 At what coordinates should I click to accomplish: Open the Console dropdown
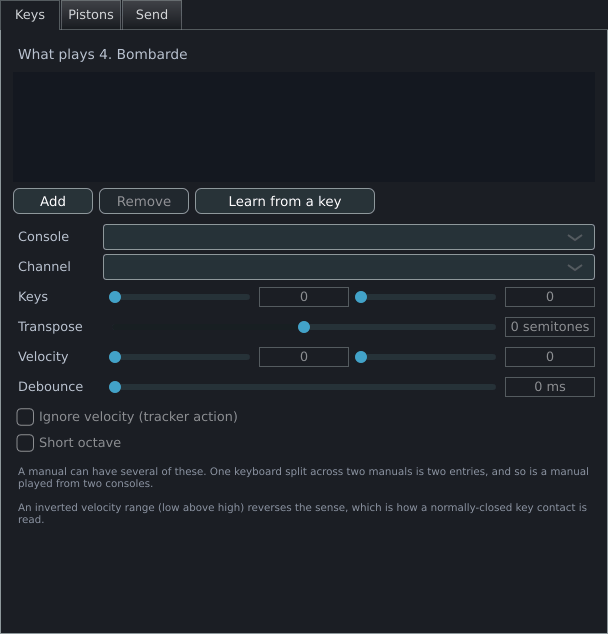tap(349, 237)
